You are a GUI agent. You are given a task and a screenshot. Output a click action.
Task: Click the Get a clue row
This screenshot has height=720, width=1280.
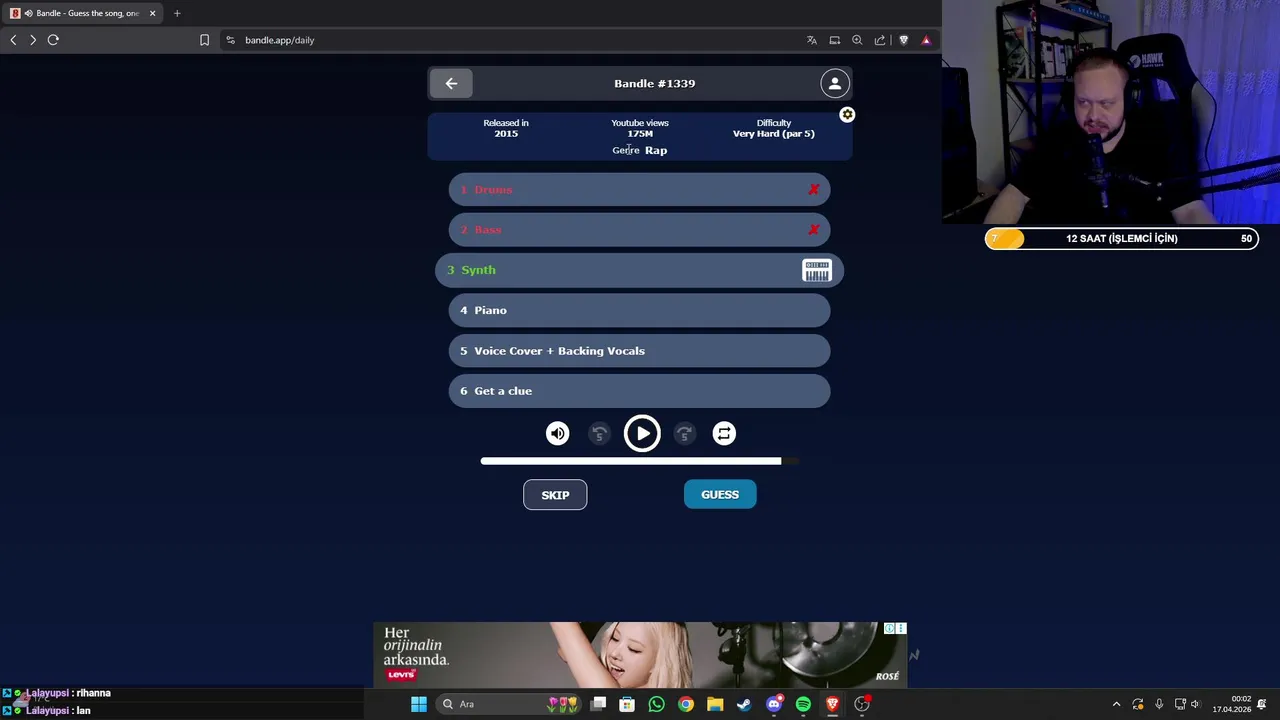point(640,391)
